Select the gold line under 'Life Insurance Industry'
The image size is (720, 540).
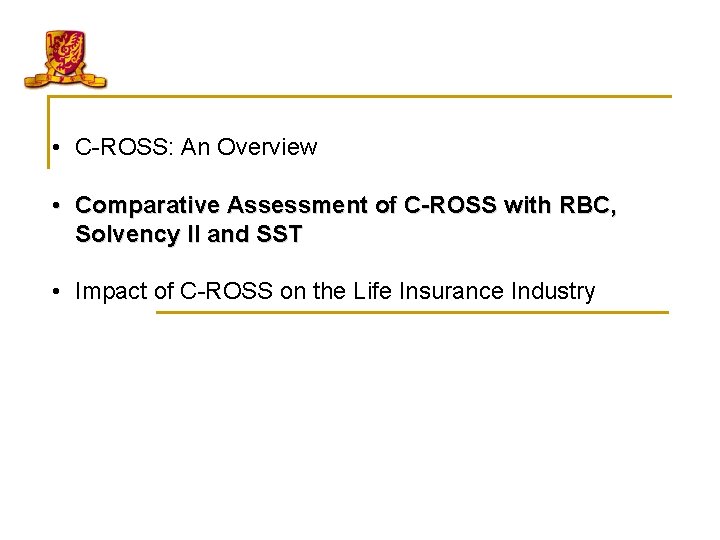412,313
